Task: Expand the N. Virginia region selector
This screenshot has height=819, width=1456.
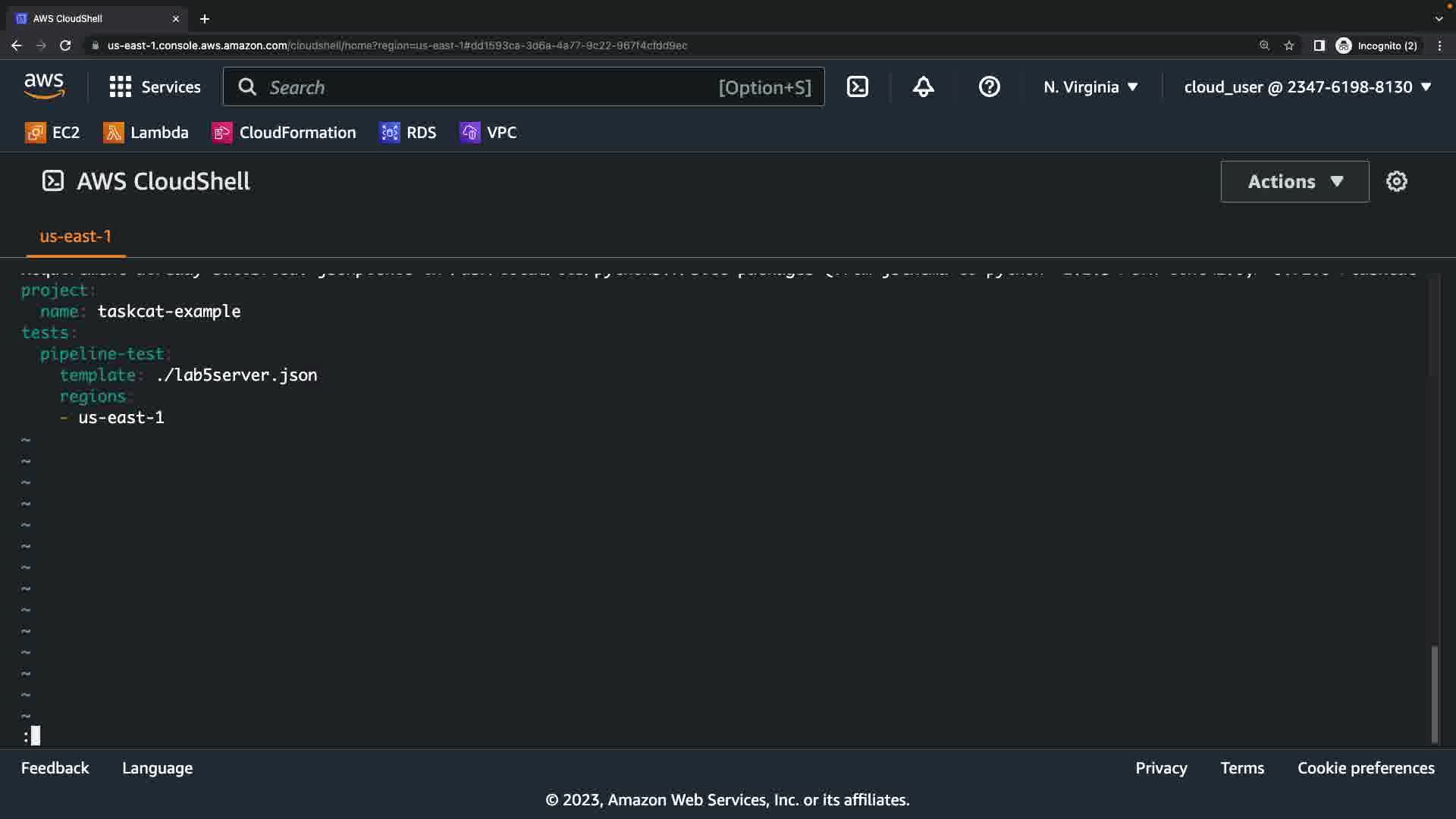Action: (1090, 87)
